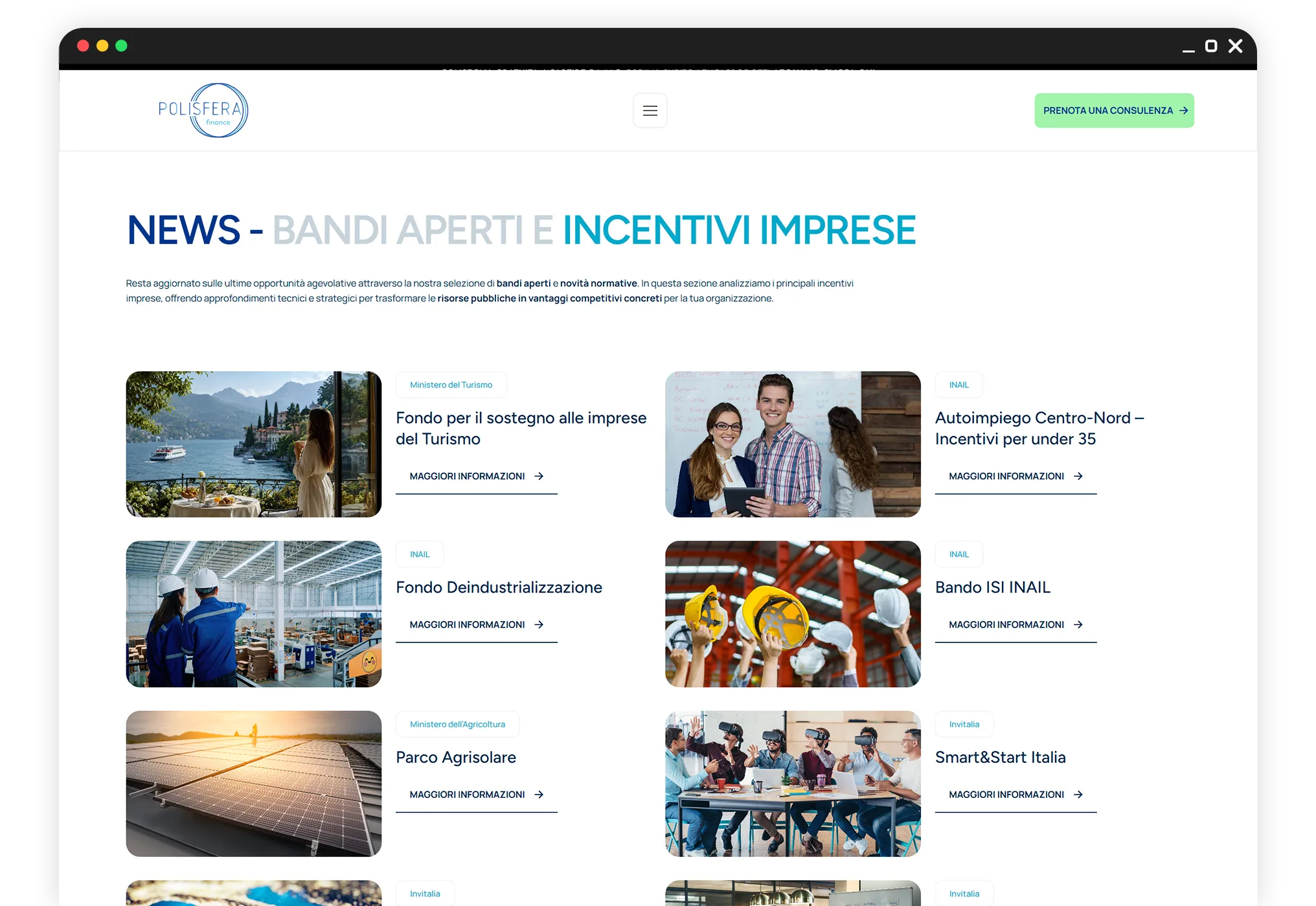Click arrow beside Autoimpiego info link
1316x906 pixels.
1078,477
